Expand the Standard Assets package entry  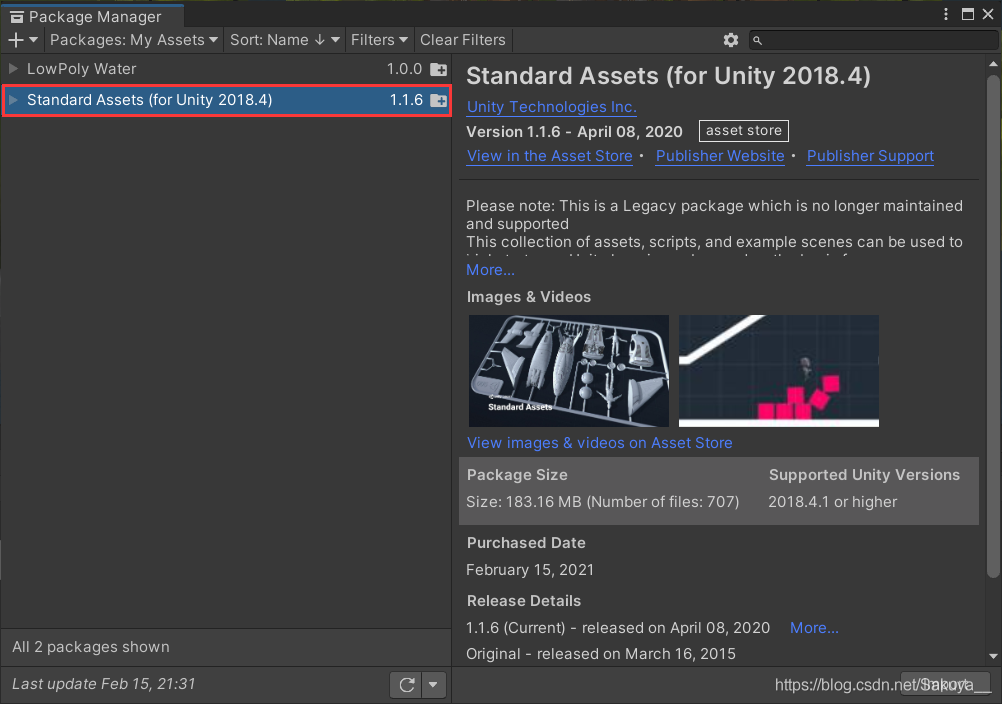point(13,100)
